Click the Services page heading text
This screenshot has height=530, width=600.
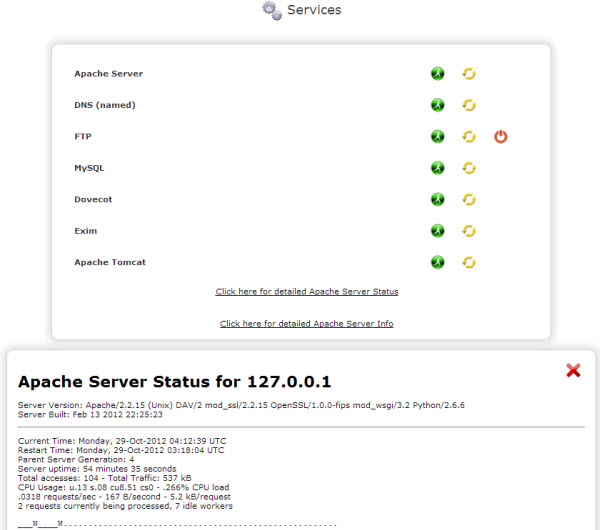pos(314,10)
